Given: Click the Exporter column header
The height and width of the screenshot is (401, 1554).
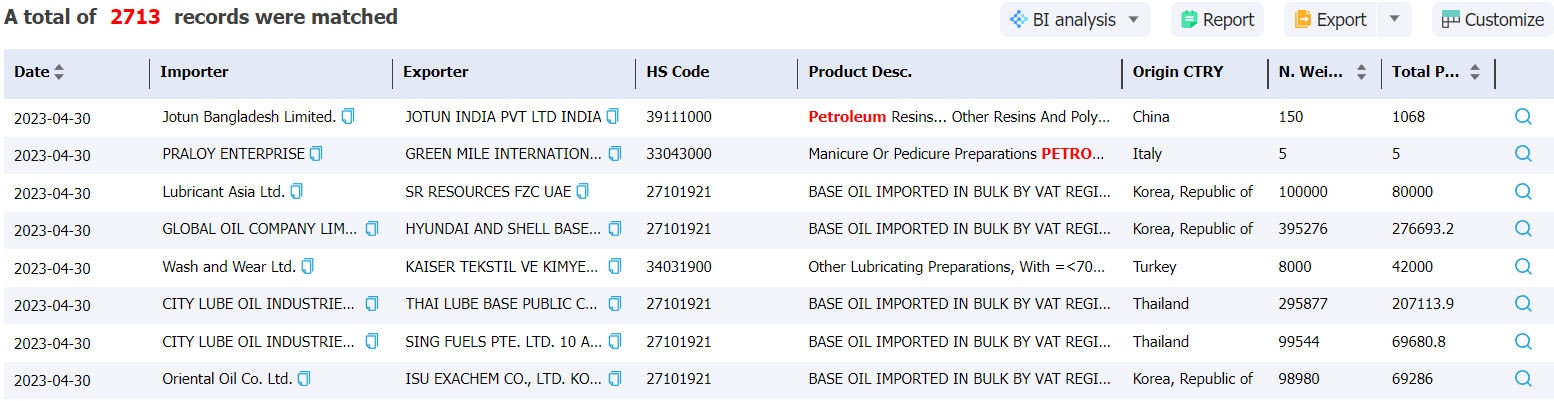Looking at the screenshot, I should coord(436,72).
